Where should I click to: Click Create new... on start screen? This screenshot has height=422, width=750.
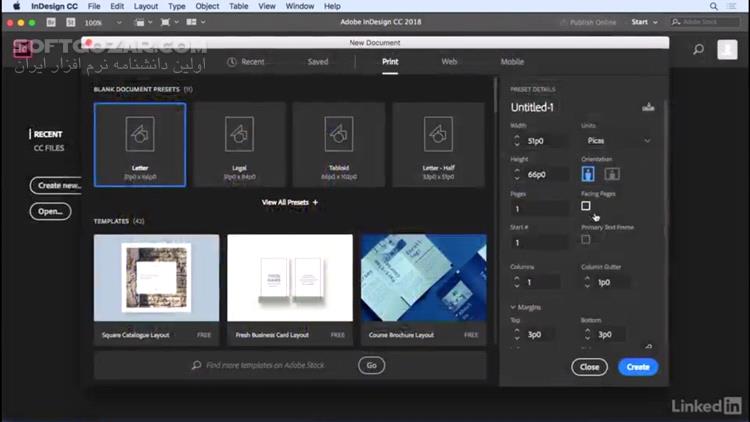pos(57,186)
